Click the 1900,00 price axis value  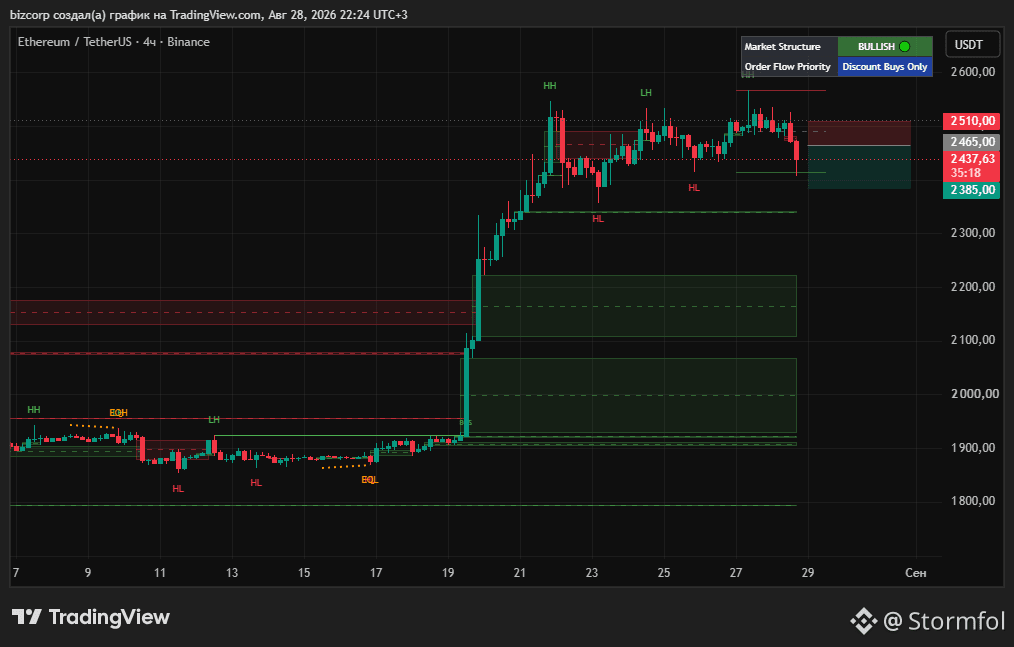[x=973, y=447]
